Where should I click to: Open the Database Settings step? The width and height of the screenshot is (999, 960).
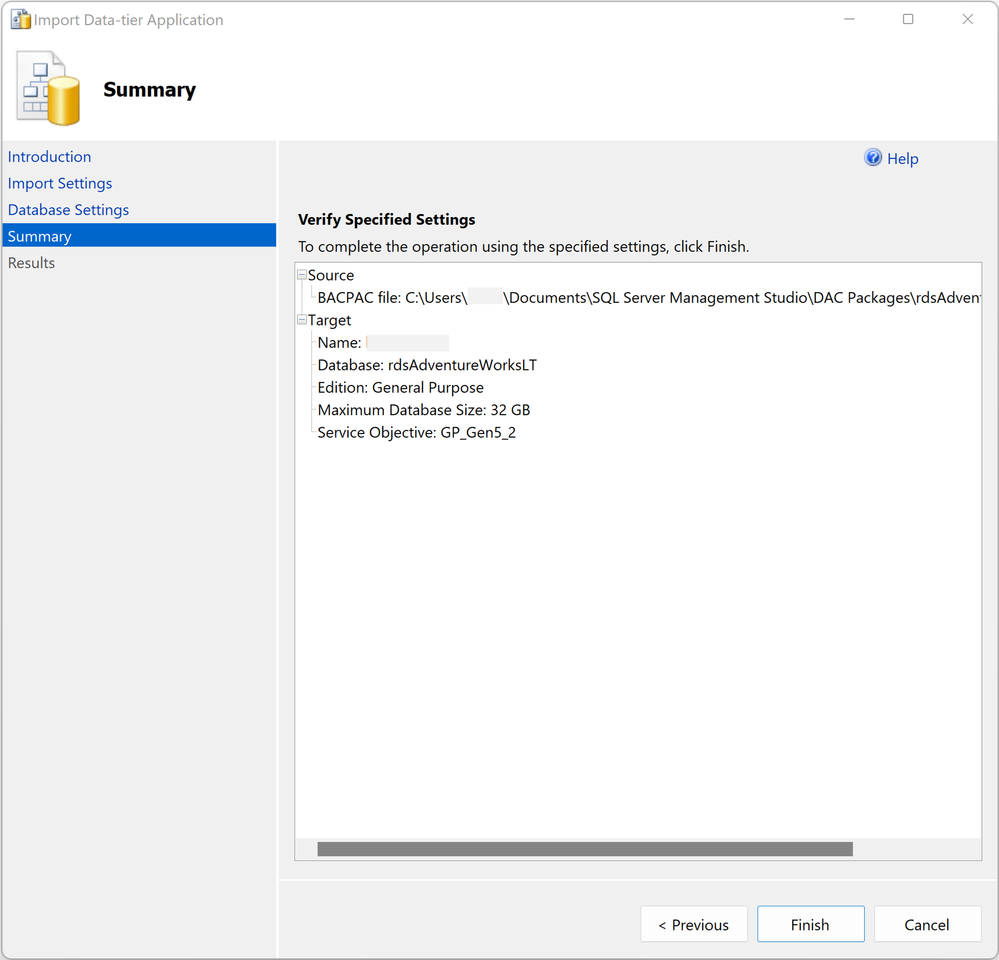[68, 210]
